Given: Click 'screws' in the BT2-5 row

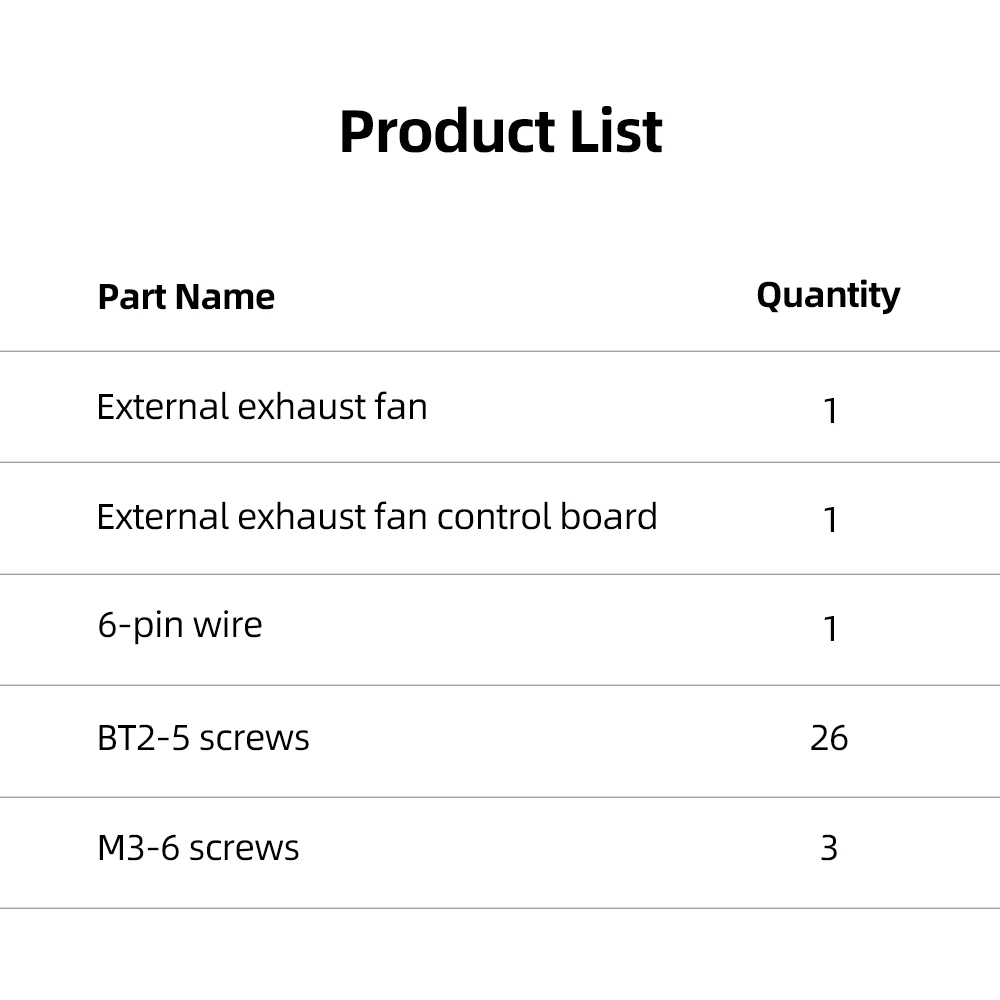Looking at the screenshot, I should [254, 740].
